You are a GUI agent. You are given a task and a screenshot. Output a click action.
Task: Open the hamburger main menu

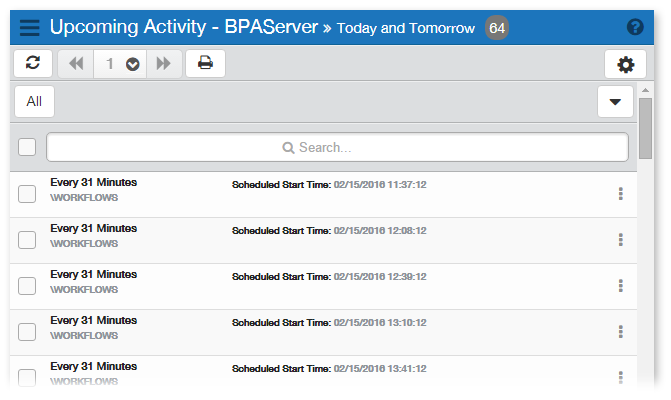(30, 27)
